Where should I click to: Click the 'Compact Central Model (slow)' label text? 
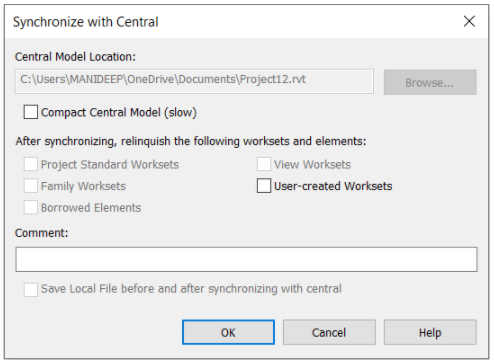119,113
